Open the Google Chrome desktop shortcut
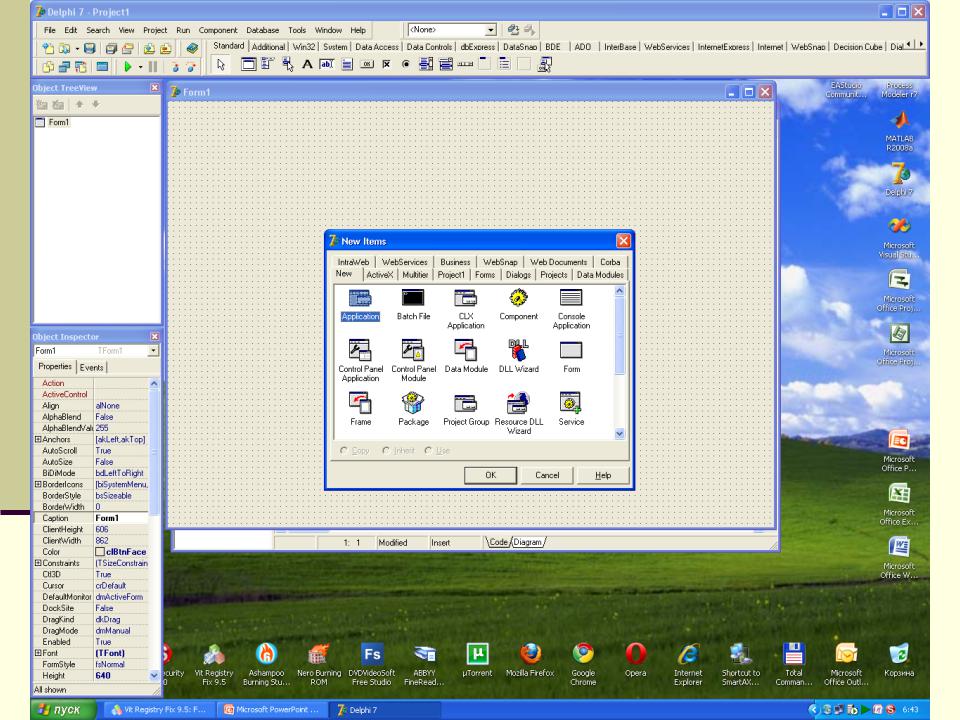The image size is (960, 720). click(583, 664)
